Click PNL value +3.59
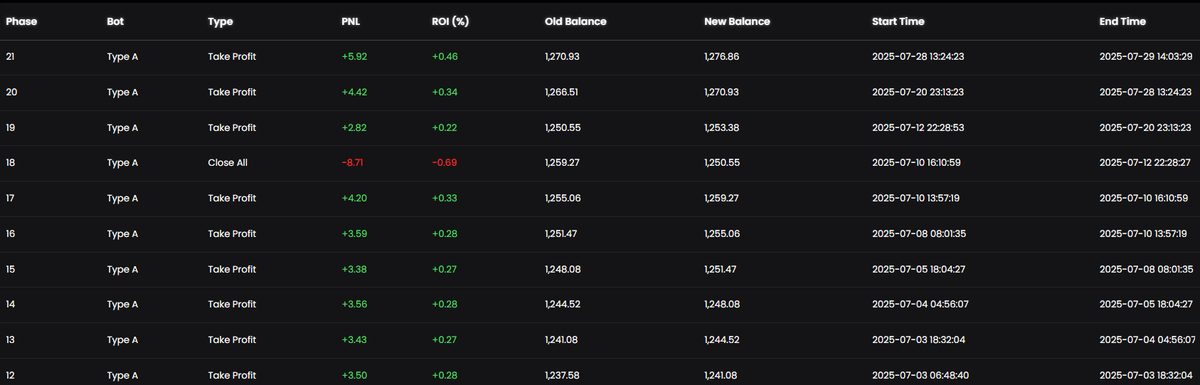The image size is (1200, 385). coord(354,233)
